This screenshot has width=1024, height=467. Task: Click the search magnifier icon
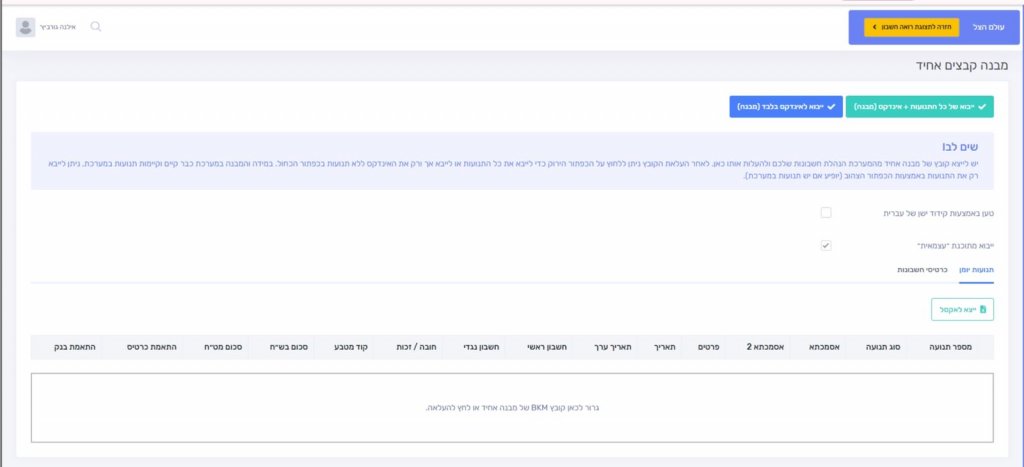96,27
